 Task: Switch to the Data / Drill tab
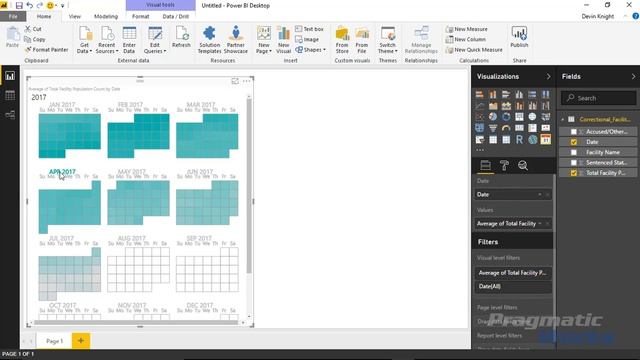(x=176, y=16)
